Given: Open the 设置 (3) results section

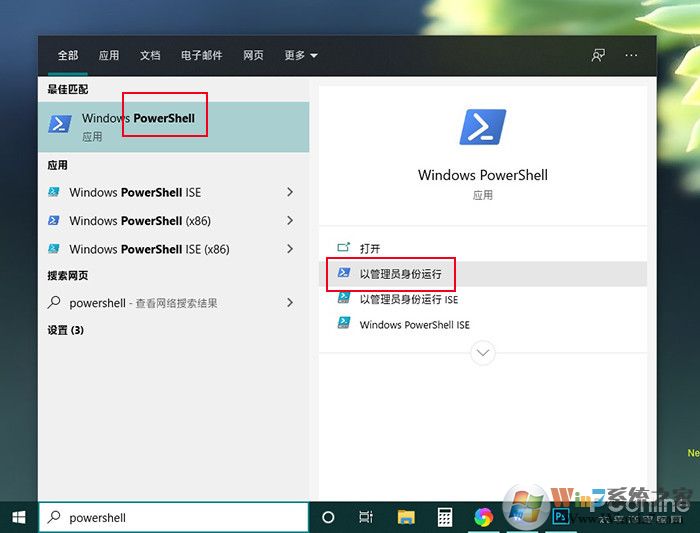Looking at the screenshot, I should [x=66, y=330].
